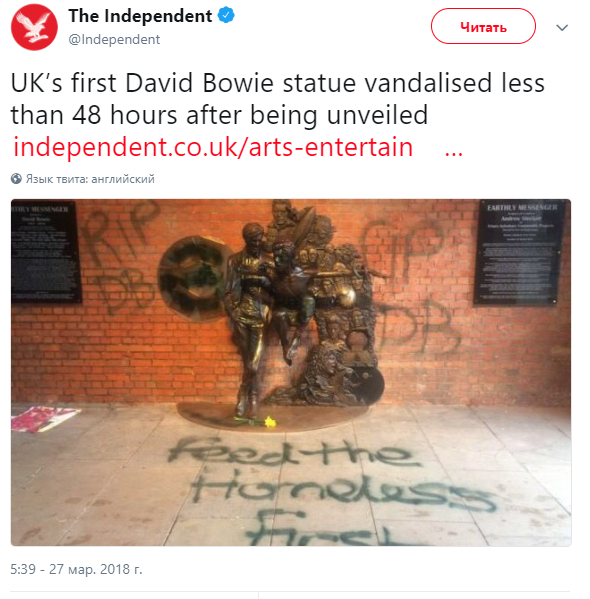Screen dimensions: 590x599
Task: Click the standing bronze Bowie figure
Action: pos(248,321)
